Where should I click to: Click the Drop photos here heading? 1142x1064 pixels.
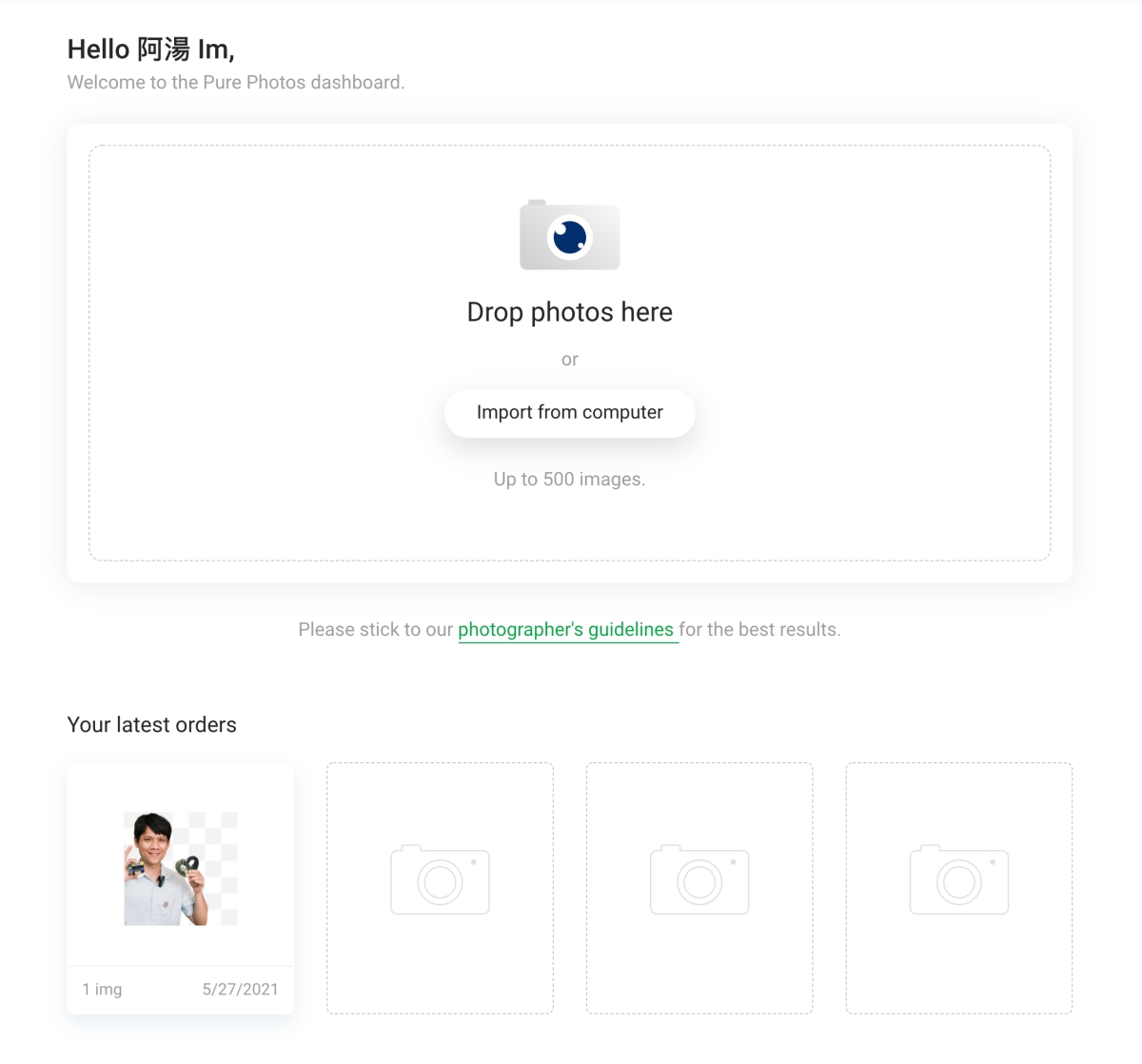pyautogui.click(x=569, y=312)
